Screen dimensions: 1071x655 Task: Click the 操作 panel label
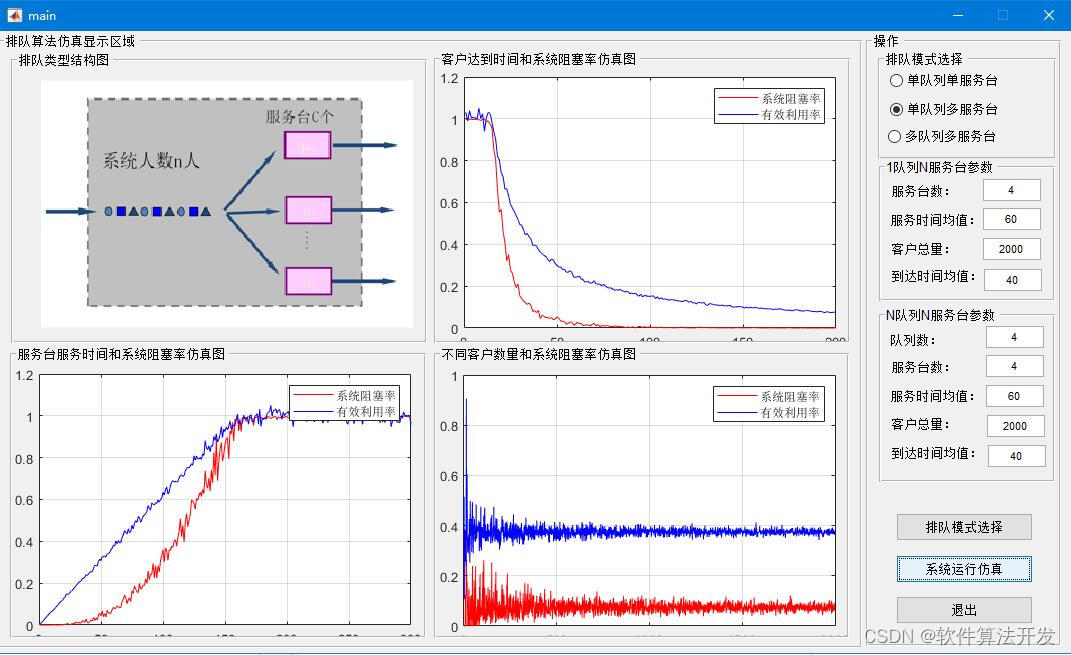click(x=886, y=41)
